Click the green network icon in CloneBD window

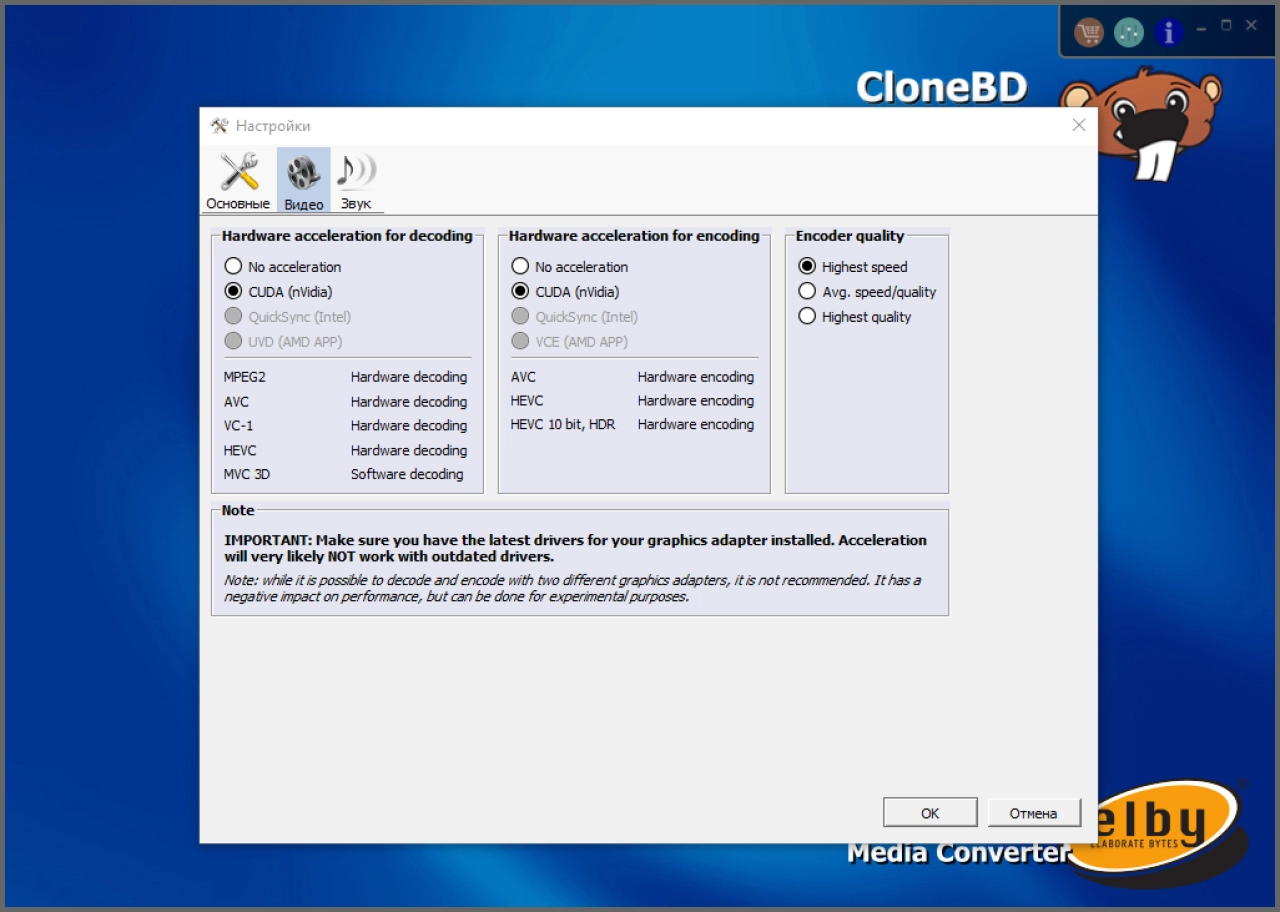[1128, 32]
